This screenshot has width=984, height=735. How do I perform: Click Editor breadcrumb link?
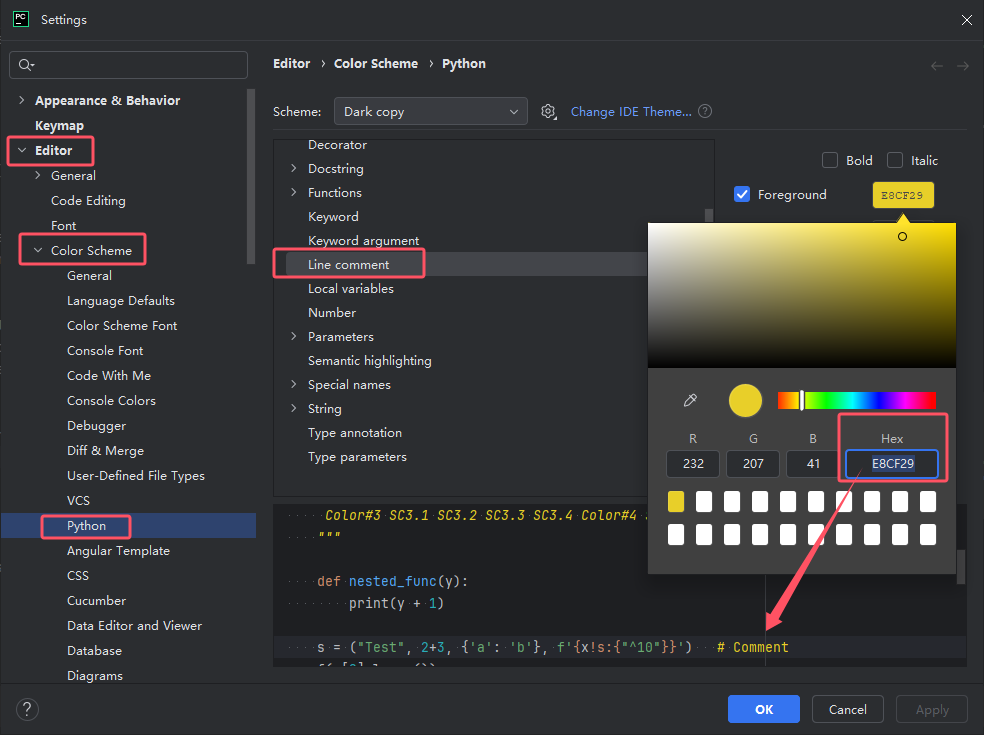click(x=292, y=64)
